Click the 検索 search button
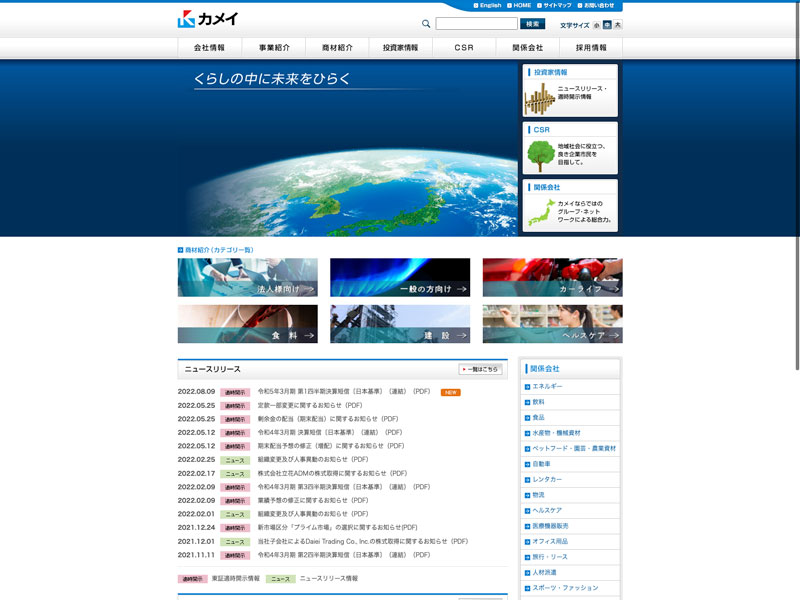This screenshot has width=800, height=600. 533,24
